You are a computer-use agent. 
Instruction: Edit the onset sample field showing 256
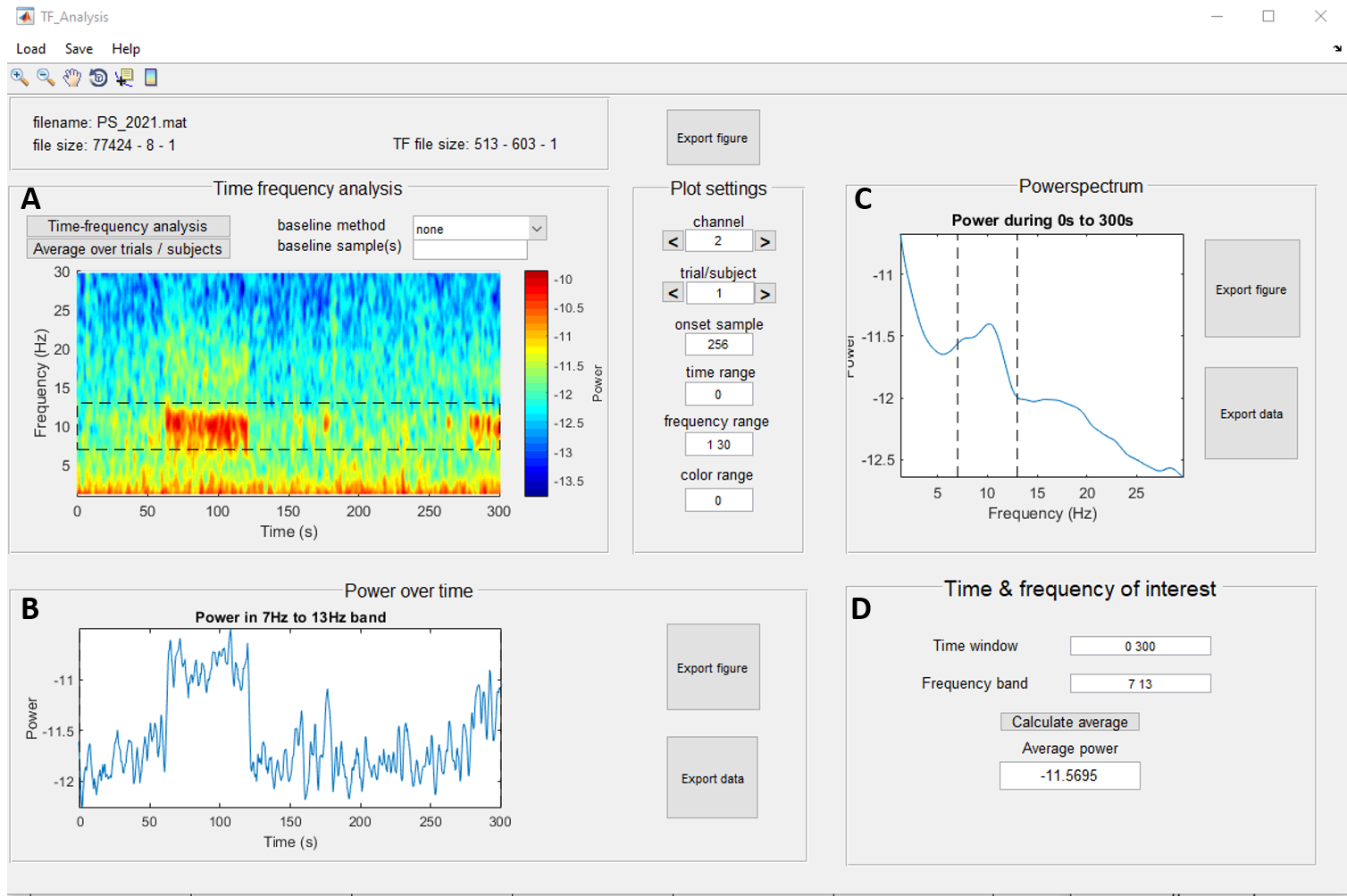[719, 345]
